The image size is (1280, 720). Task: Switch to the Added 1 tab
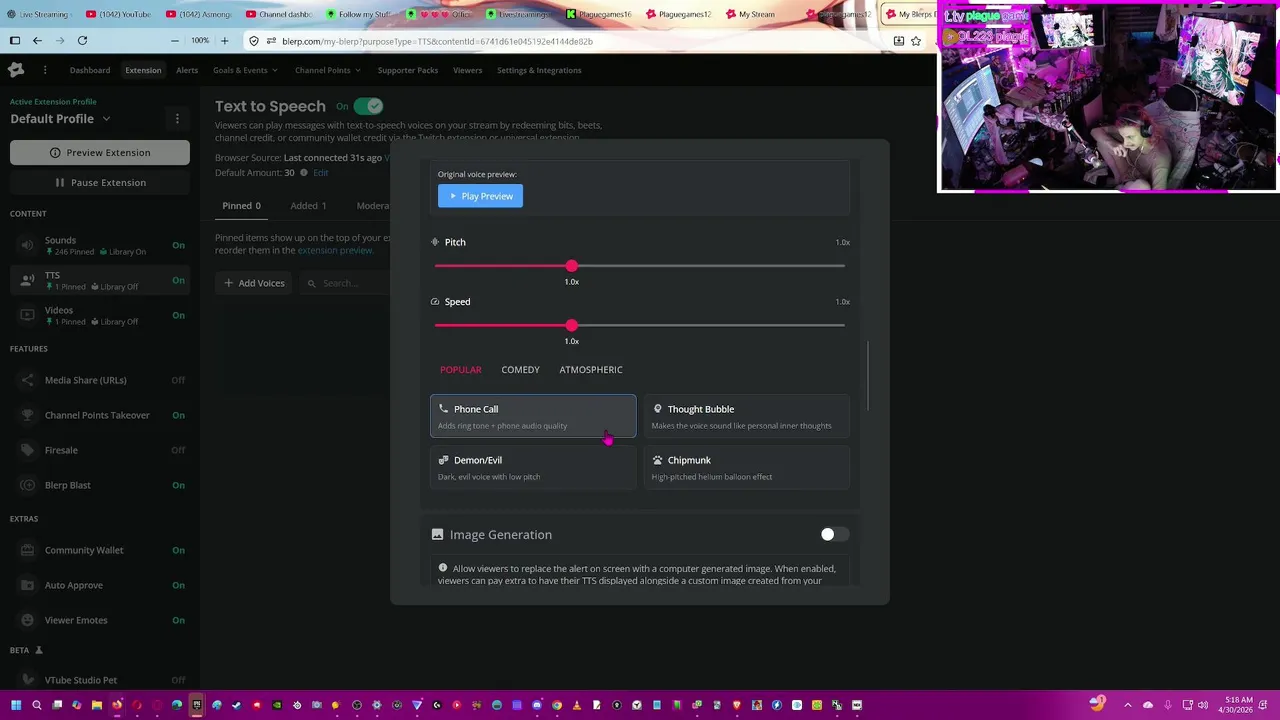pos(308,206)
